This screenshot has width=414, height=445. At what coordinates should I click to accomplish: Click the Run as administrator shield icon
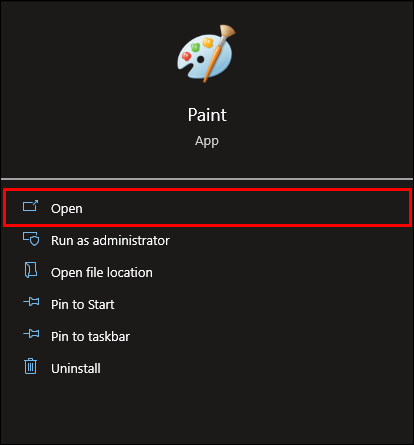click(x=31, y=239)
